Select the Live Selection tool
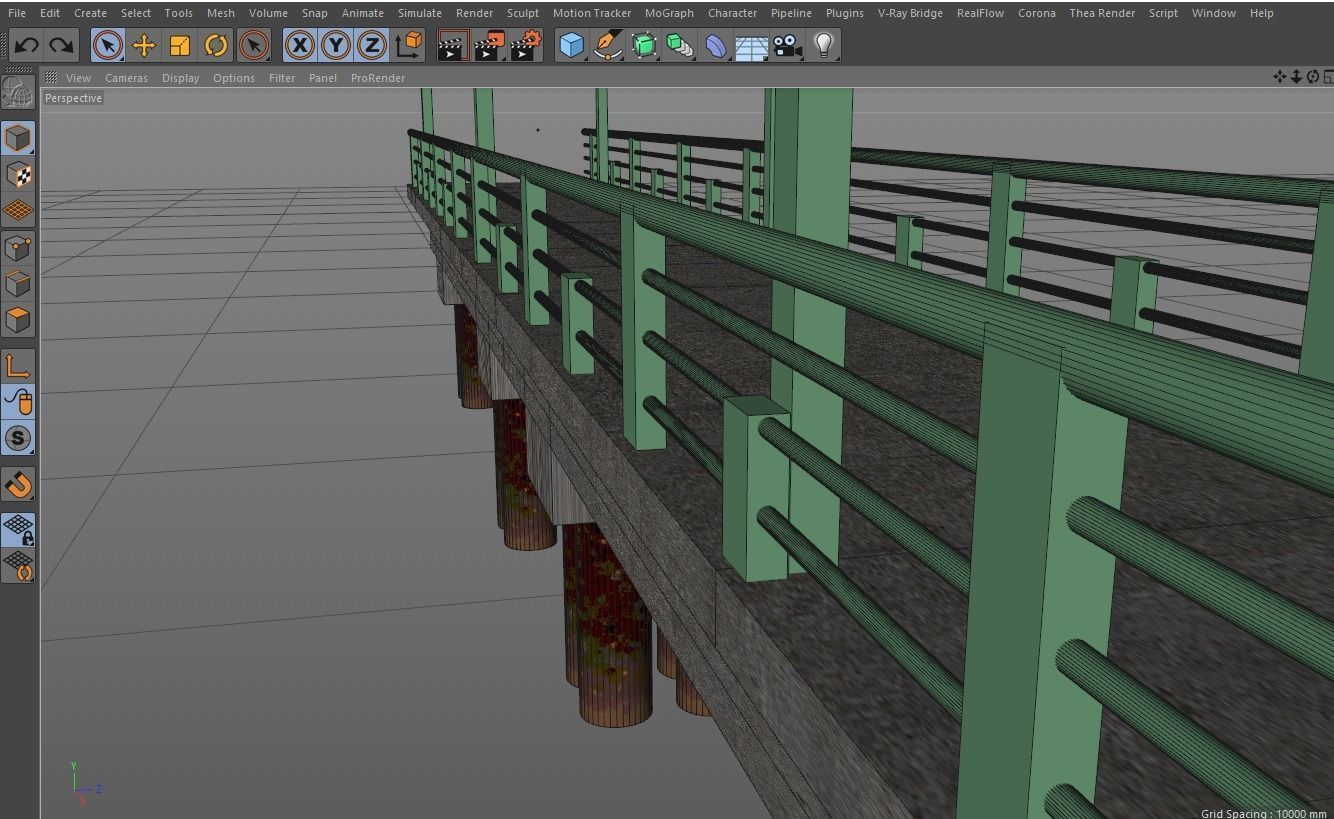Viewport: 1334px width, 819px height. click(x=108, y=45)
